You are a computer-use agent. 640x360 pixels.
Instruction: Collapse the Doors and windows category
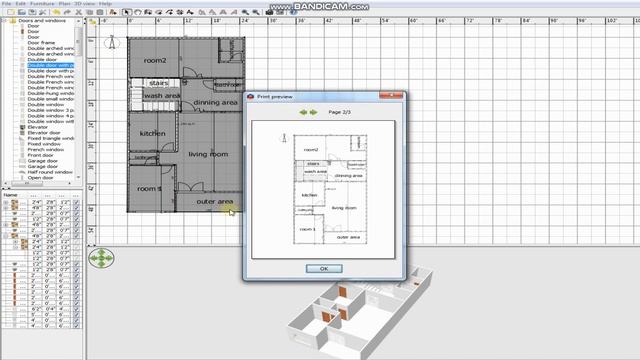[5, 20]
